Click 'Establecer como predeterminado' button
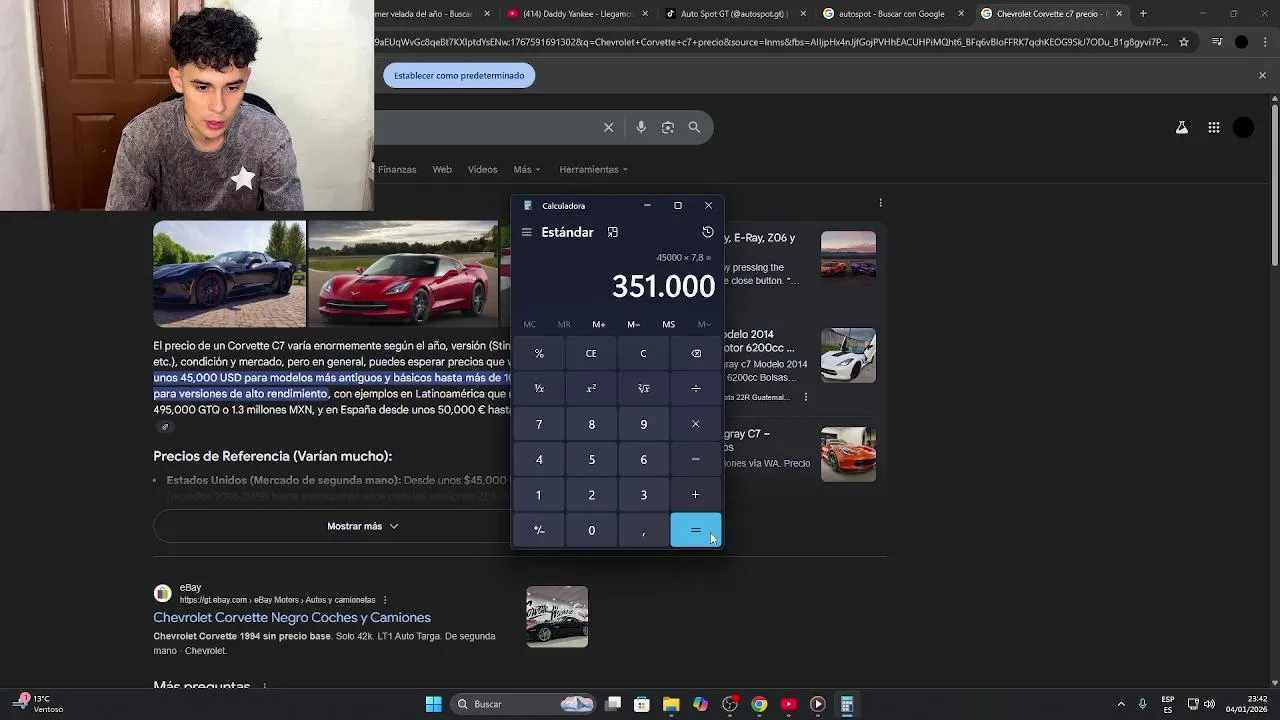Screen dimensions: 1280x720 tap(459, 75)
